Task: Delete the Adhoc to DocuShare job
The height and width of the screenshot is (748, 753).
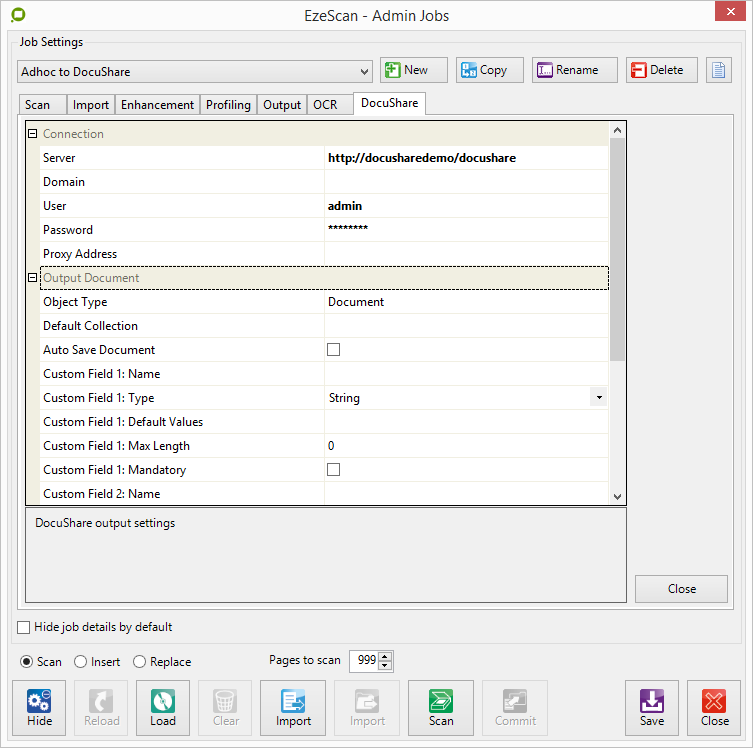Action: point(661,70)
